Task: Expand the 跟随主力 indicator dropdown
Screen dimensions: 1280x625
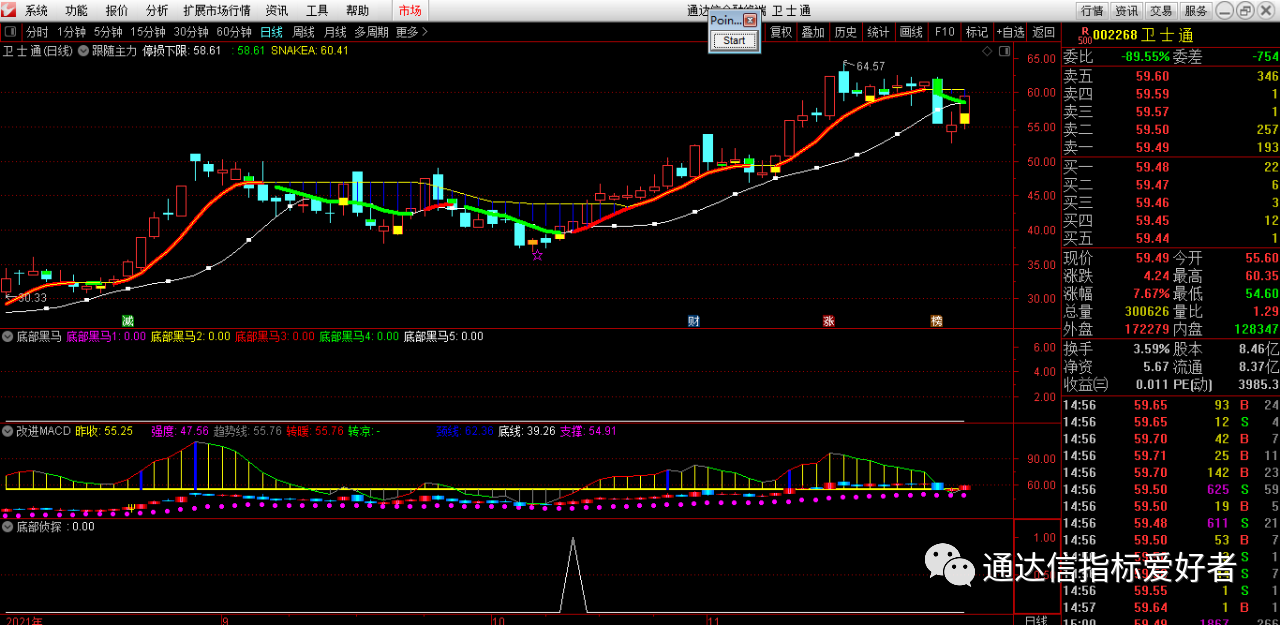Action: 83,50
